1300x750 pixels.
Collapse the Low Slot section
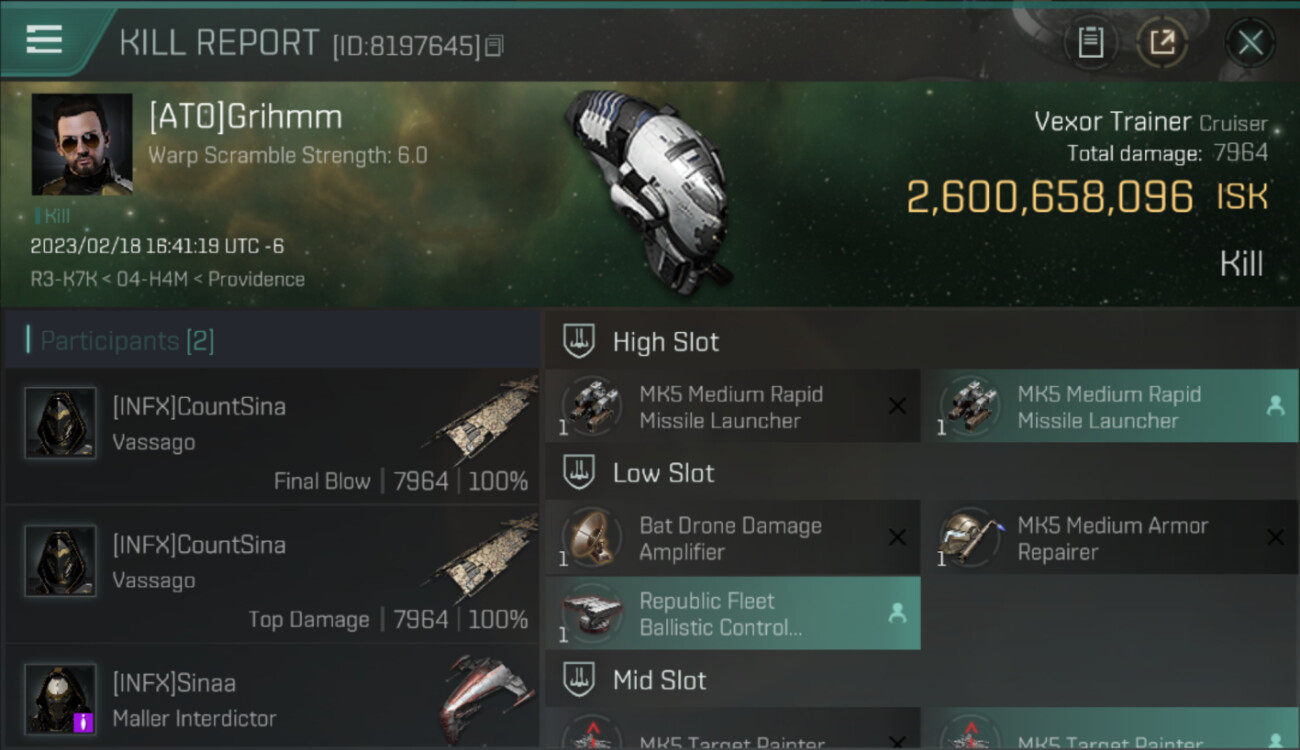(578, 472)
